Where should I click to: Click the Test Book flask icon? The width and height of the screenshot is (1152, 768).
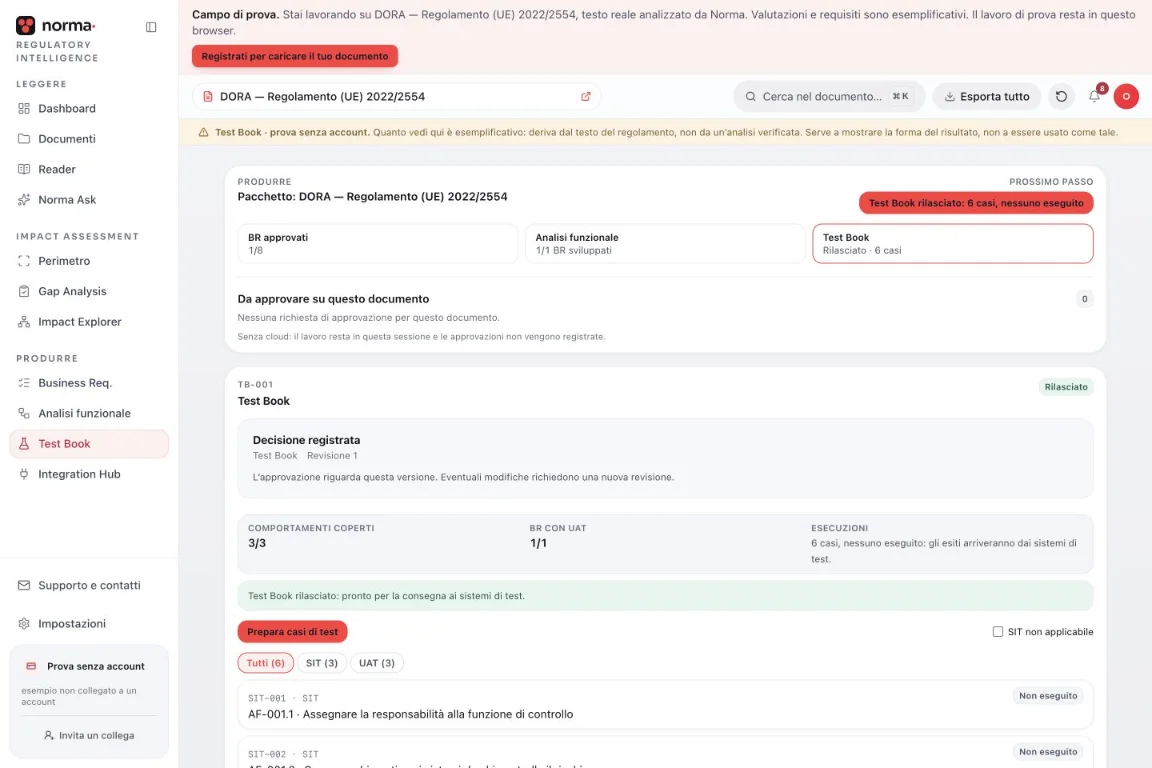pyautogui.click(x=24, y=444)
